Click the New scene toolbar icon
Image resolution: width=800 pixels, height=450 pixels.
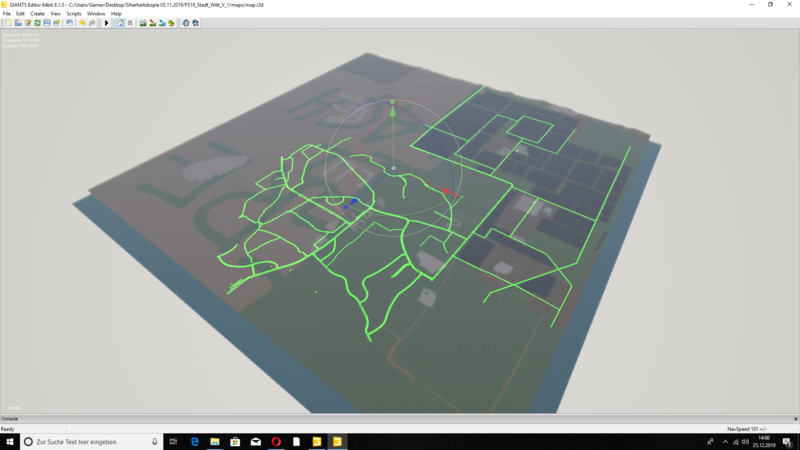click(6, 22)
